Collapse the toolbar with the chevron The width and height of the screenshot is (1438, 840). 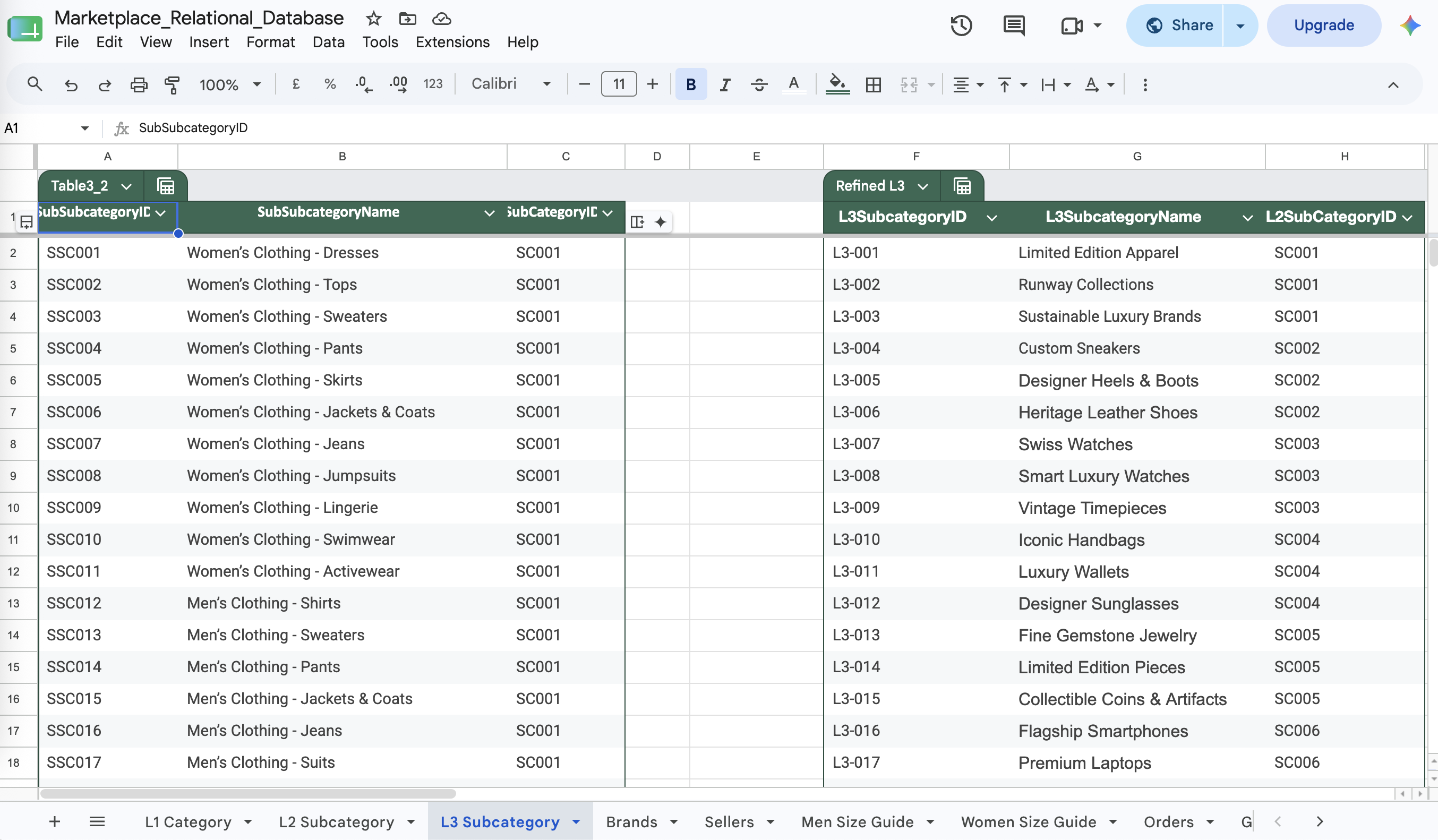coord(1393,85)
